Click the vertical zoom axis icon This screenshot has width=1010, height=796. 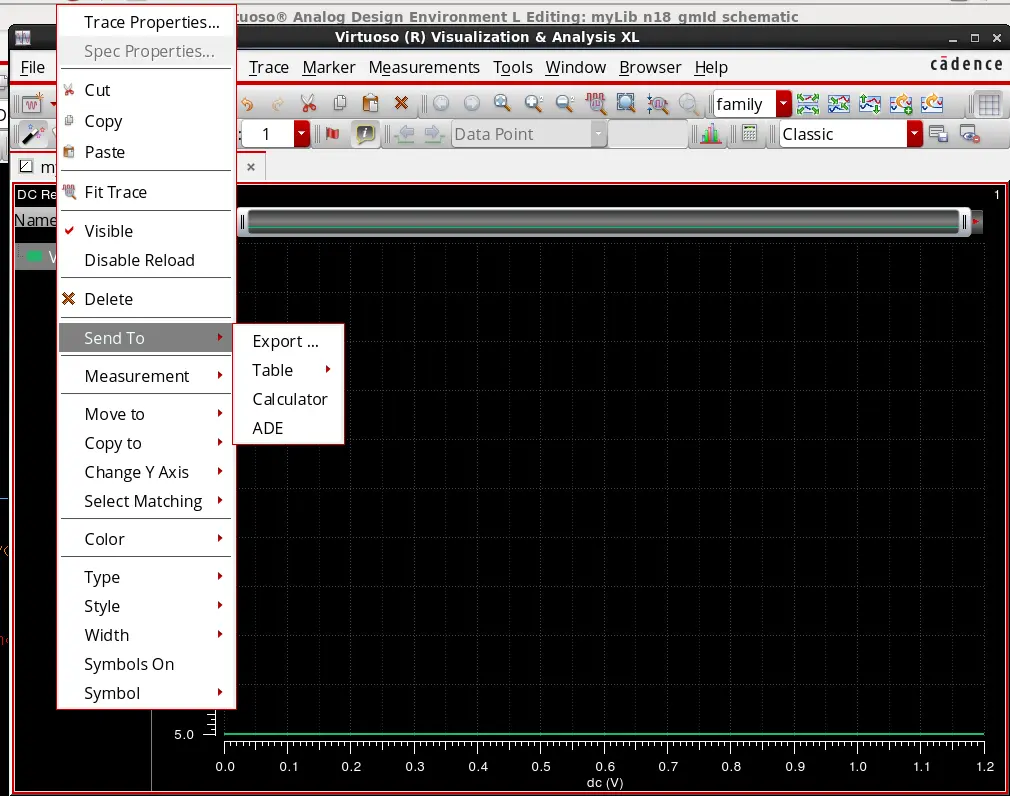pyautogui.click(x=657, y=104)
